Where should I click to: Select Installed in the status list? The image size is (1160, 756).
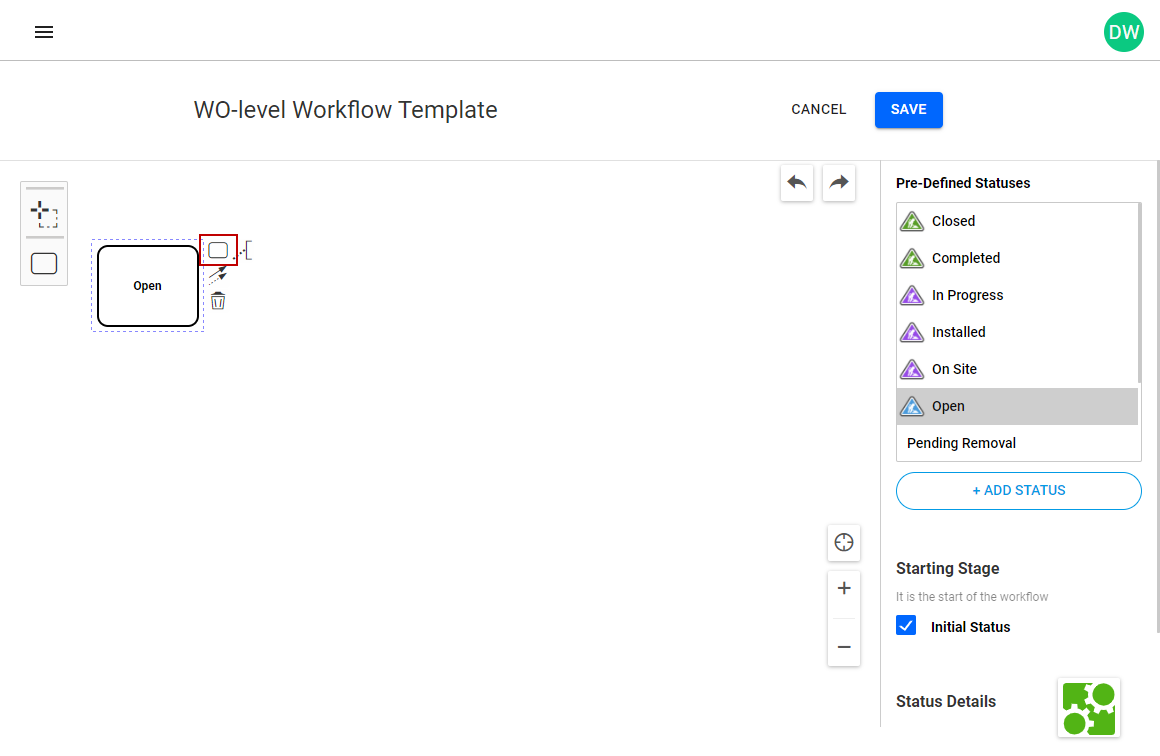coord(1017,332)
